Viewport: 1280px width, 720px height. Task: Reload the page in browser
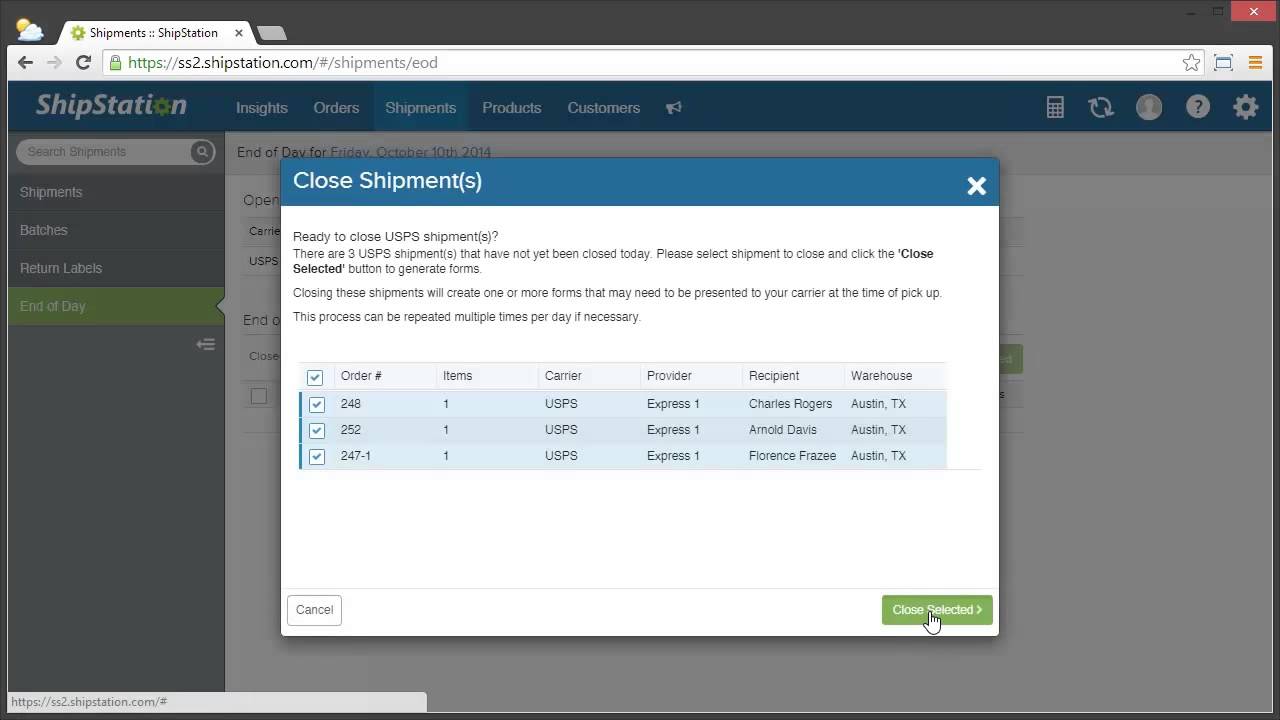(x=84, y=62)
